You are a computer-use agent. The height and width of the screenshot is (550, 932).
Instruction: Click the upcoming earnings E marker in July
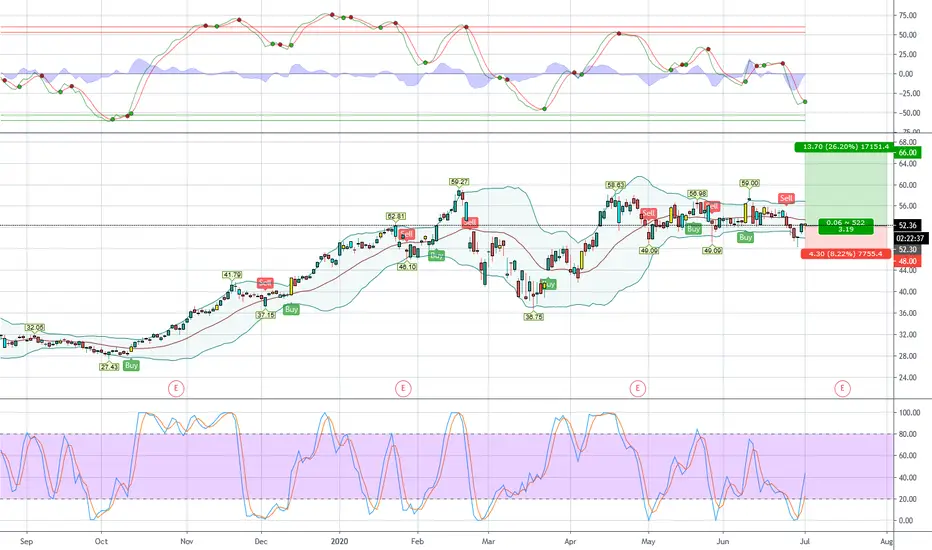click(x=842, y=389)
